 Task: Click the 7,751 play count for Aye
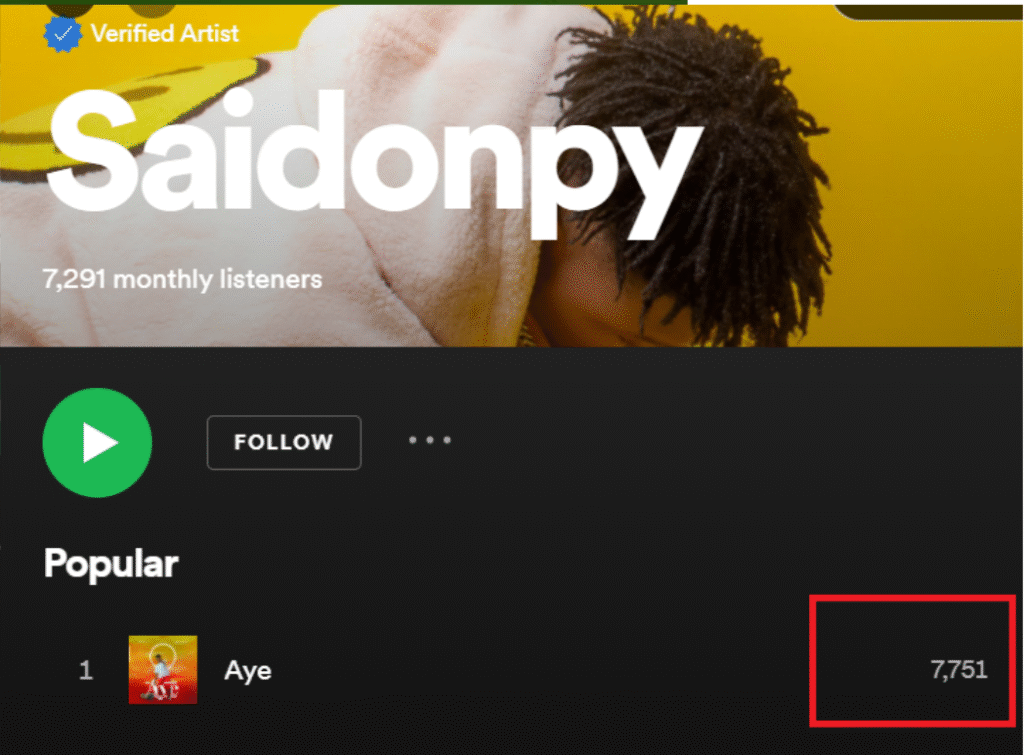point(959,669)
